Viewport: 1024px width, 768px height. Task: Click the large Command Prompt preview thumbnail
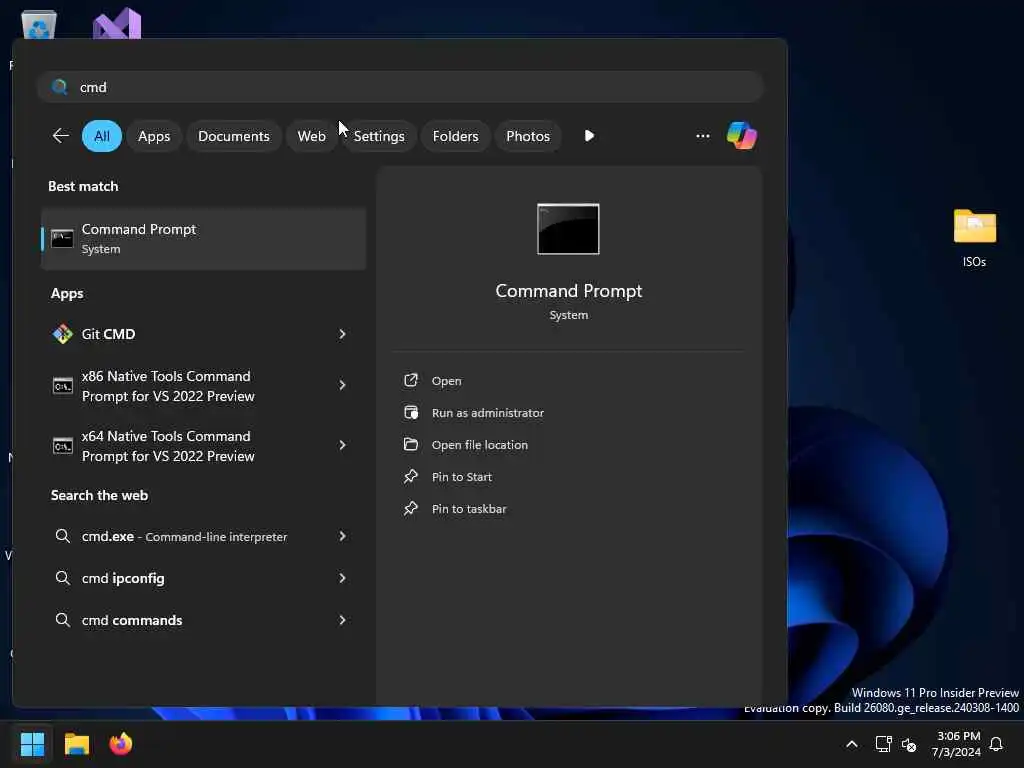(x=568, y=229)
